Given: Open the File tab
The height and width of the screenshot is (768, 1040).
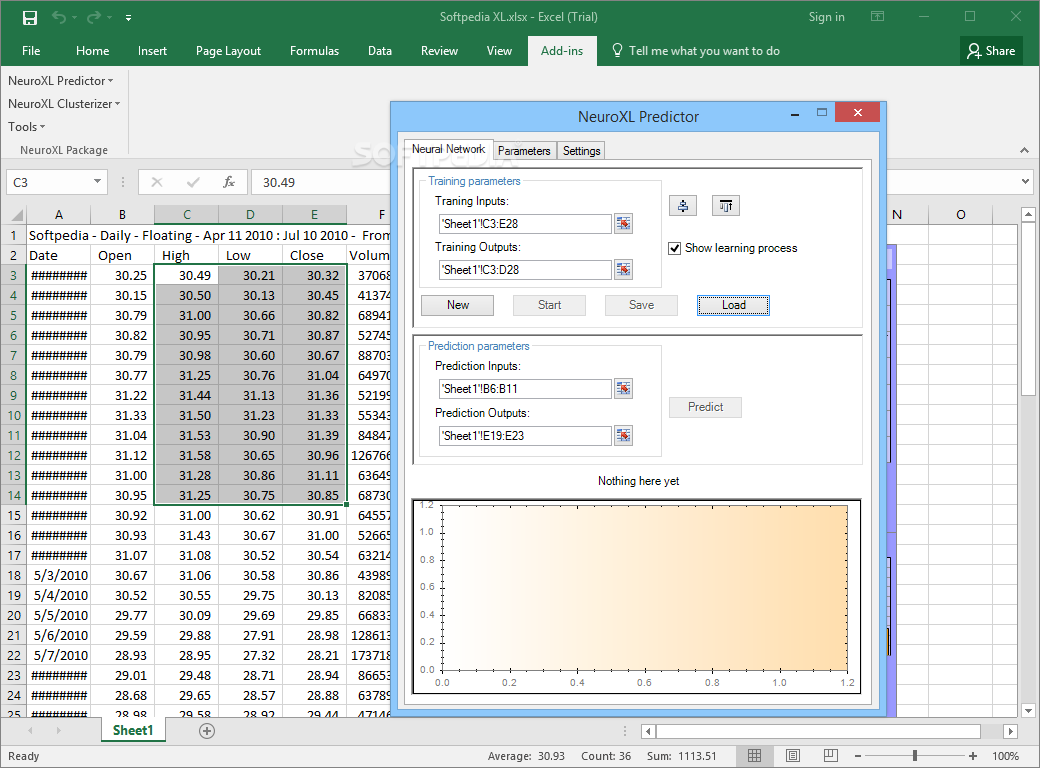Looking at the screenshot, I should point(31,50).
